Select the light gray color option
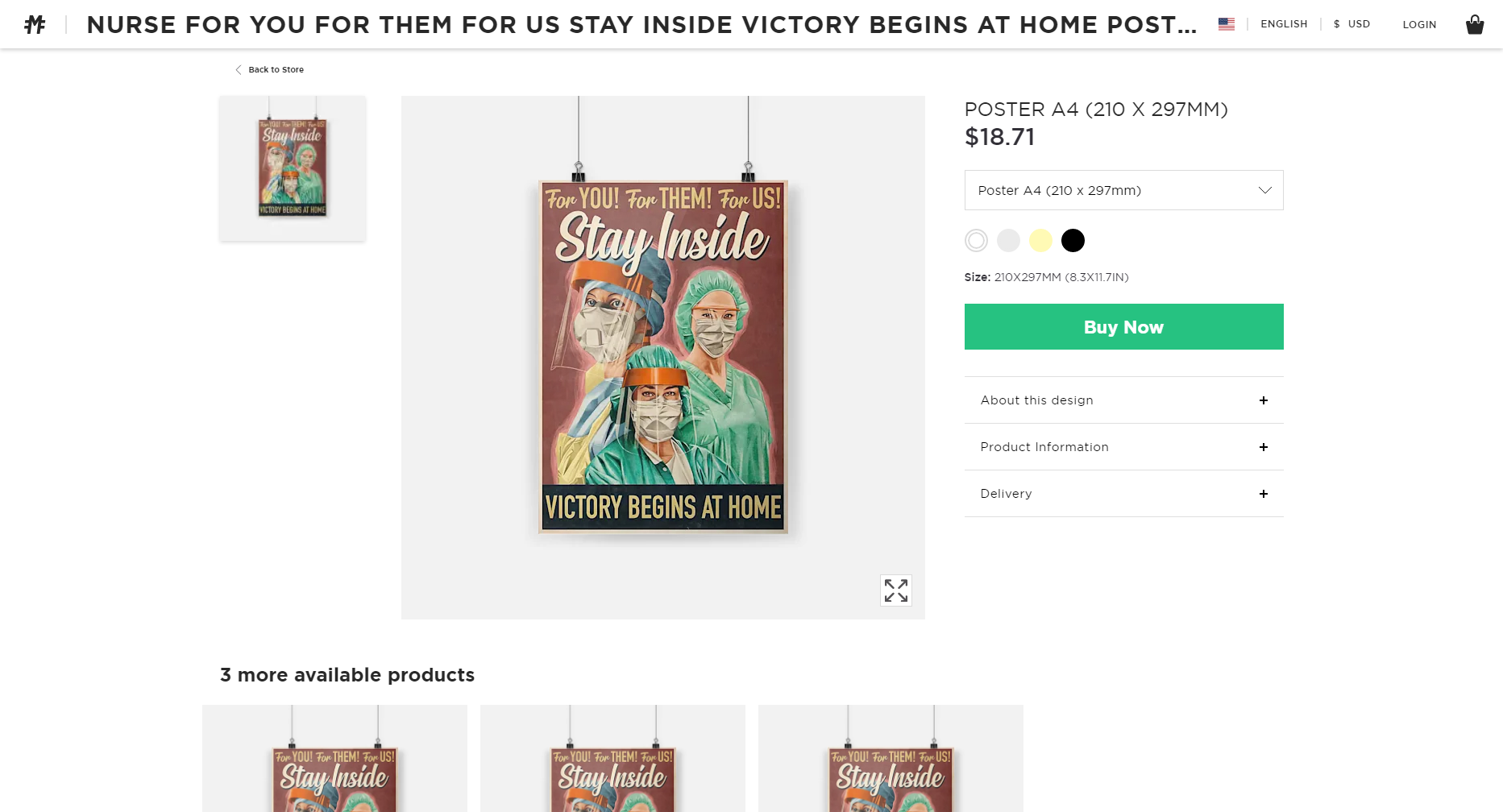1503x812 pixels. (1008, 241)
